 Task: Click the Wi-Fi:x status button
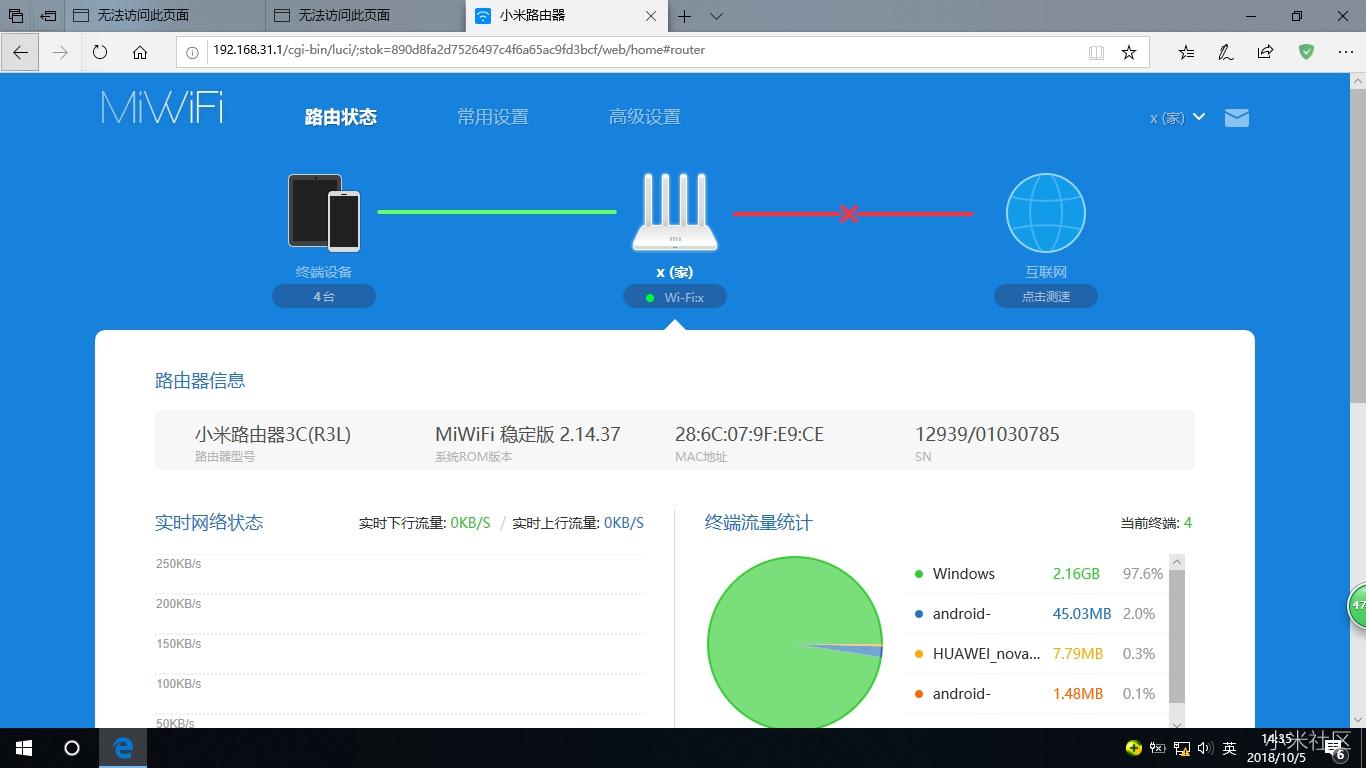tap(675, 297)
